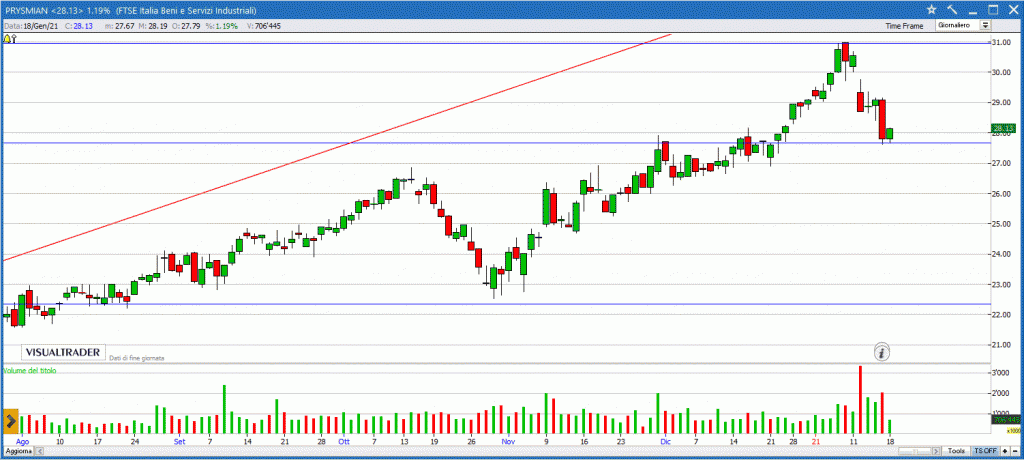
Task: Click the star favorite icon in title bar
Action: pos(931,10)
